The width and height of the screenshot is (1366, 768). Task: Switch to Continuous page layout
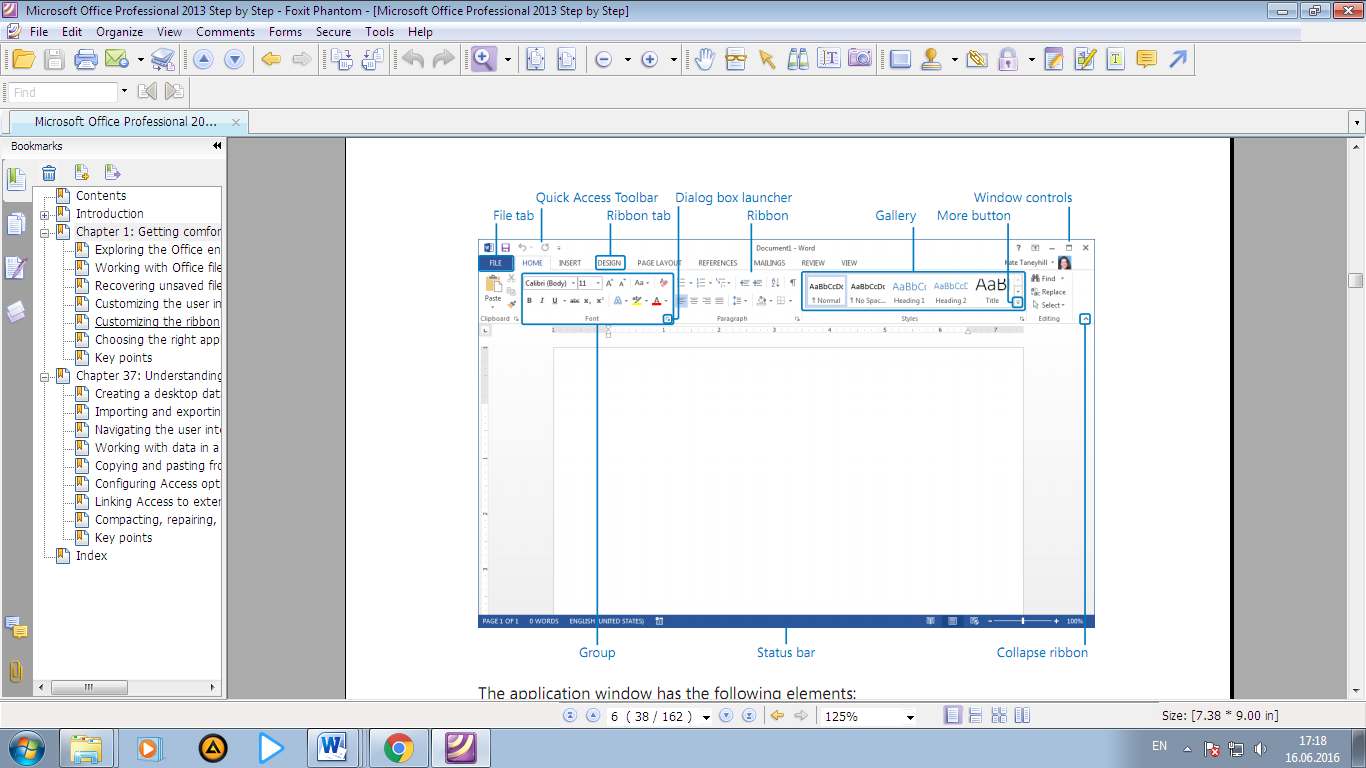coord(975,715)
